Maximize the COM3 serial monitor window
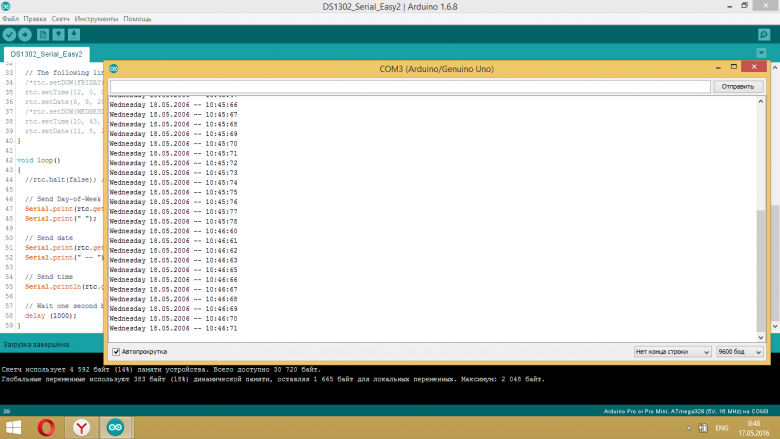Screen dimensions: 780x439 pyautogui.click(x=733, y=67)
